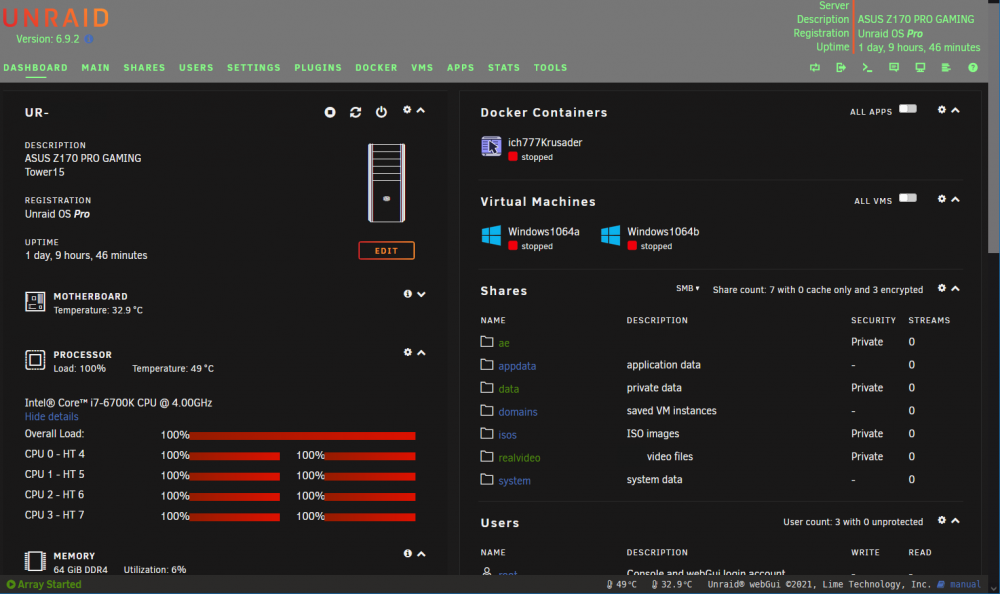Image resolution: width=1000 pixels, height=594 pixels.
Task: Open the SETTINGS tab
Action: pyautogui.click(x=254, y=68)
